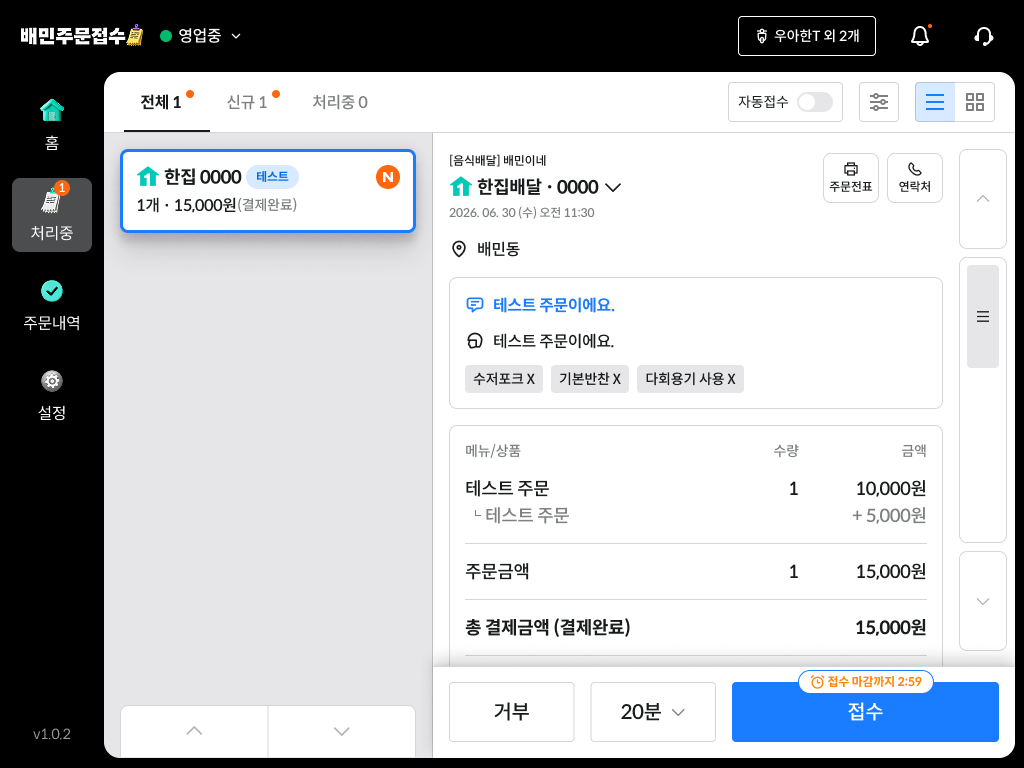The image size is (1024, 768).
Task: Click the blue chat message icon
Action: click(475, 305)
